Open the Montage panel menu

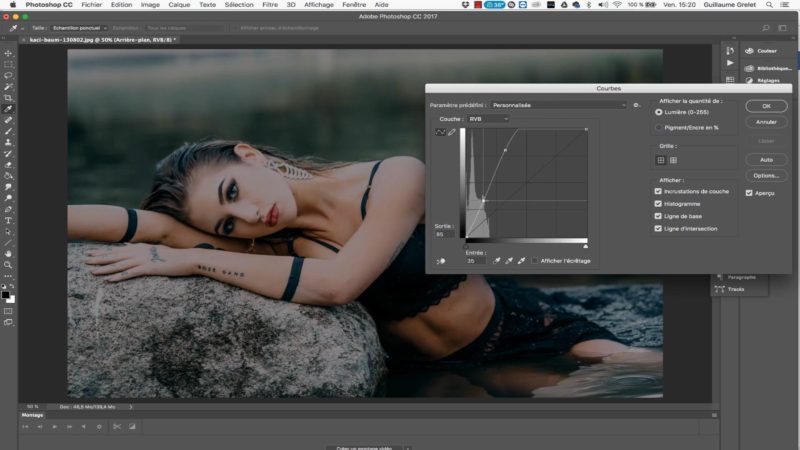(x=714, y=415)
